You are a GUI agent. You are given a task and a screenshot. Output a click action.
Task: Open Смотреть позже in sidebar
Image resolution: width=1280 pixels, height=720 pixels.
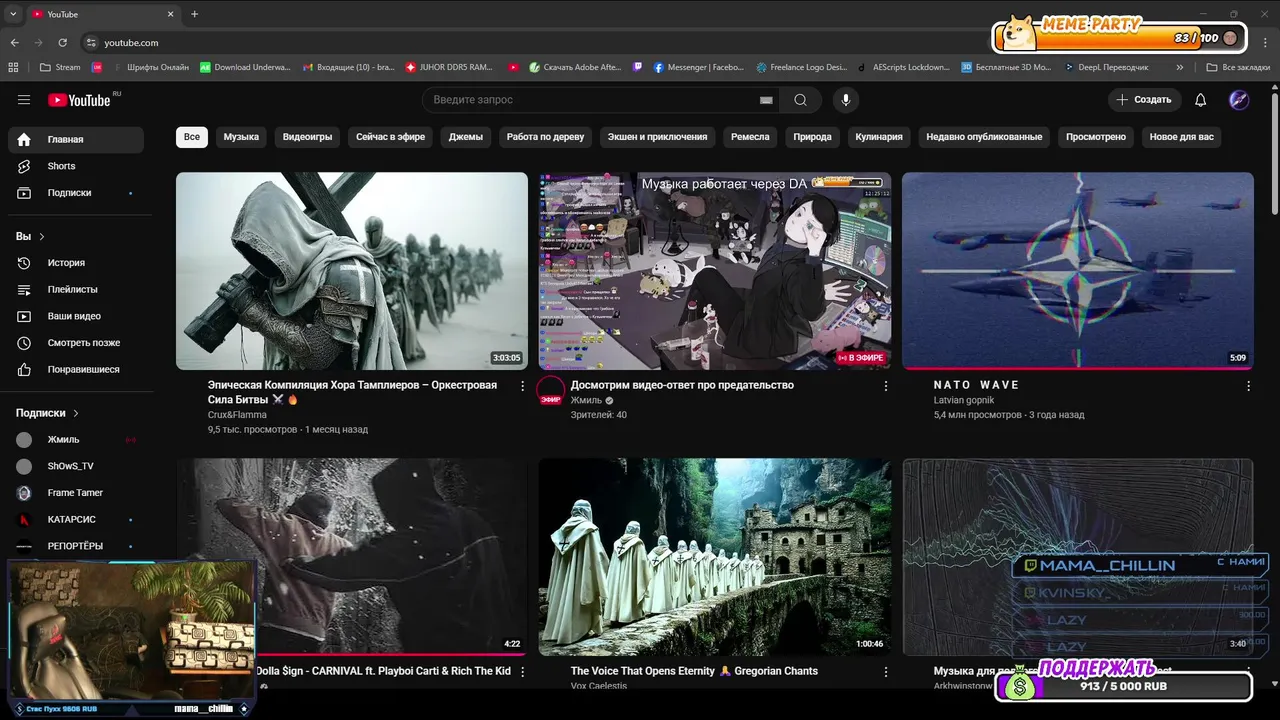76,343
